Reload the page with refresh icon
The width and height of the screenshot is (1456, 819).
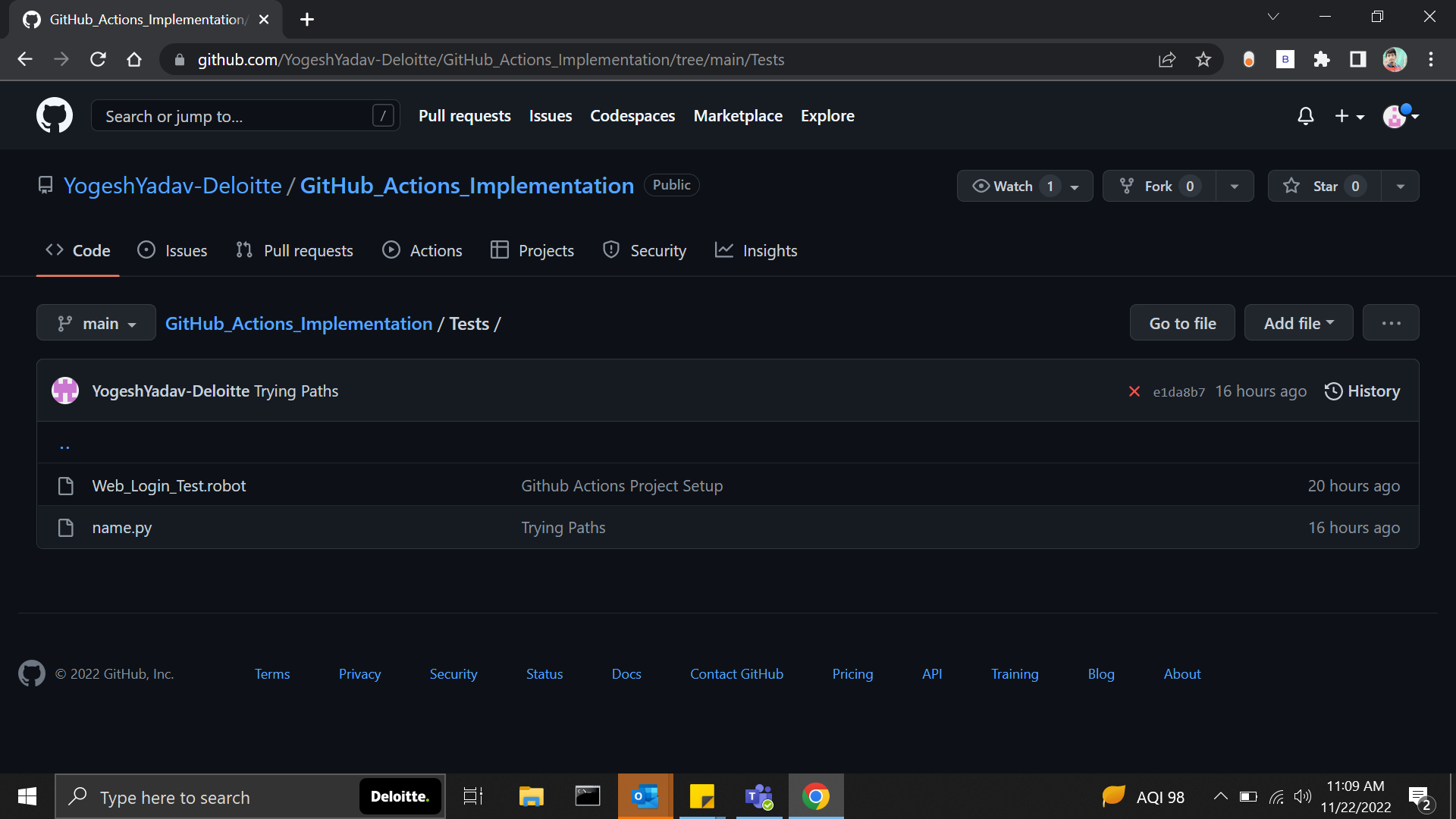[x=98, y=59]
